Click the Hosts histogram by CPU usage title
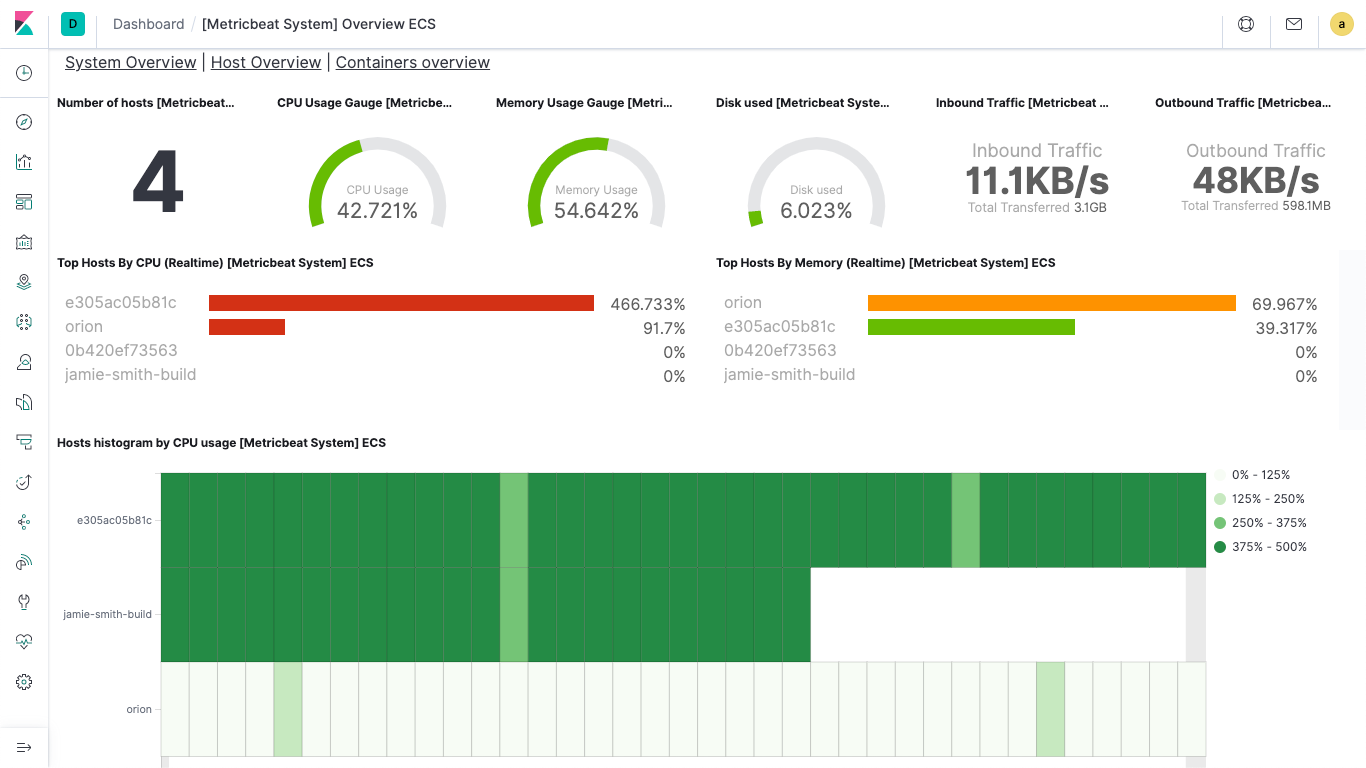 pos(221,442)
